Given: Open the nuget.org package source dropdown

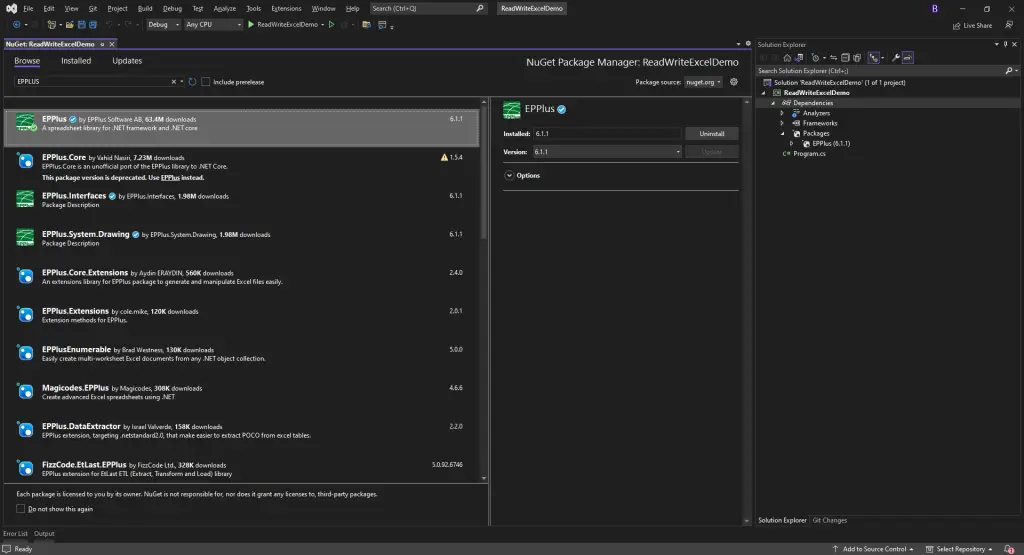Looking at the screenshot, I should (x=703, y=82).
